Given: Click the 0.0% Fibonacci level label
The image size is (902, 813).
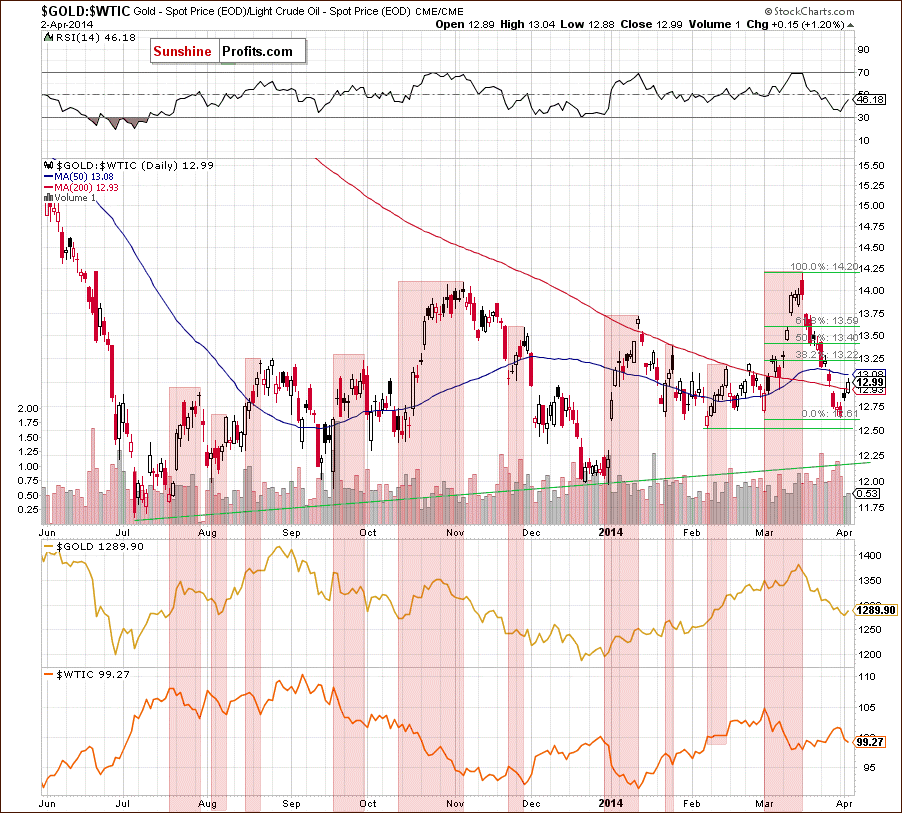Looking at the screenshot, I should [x=830, y=414].
